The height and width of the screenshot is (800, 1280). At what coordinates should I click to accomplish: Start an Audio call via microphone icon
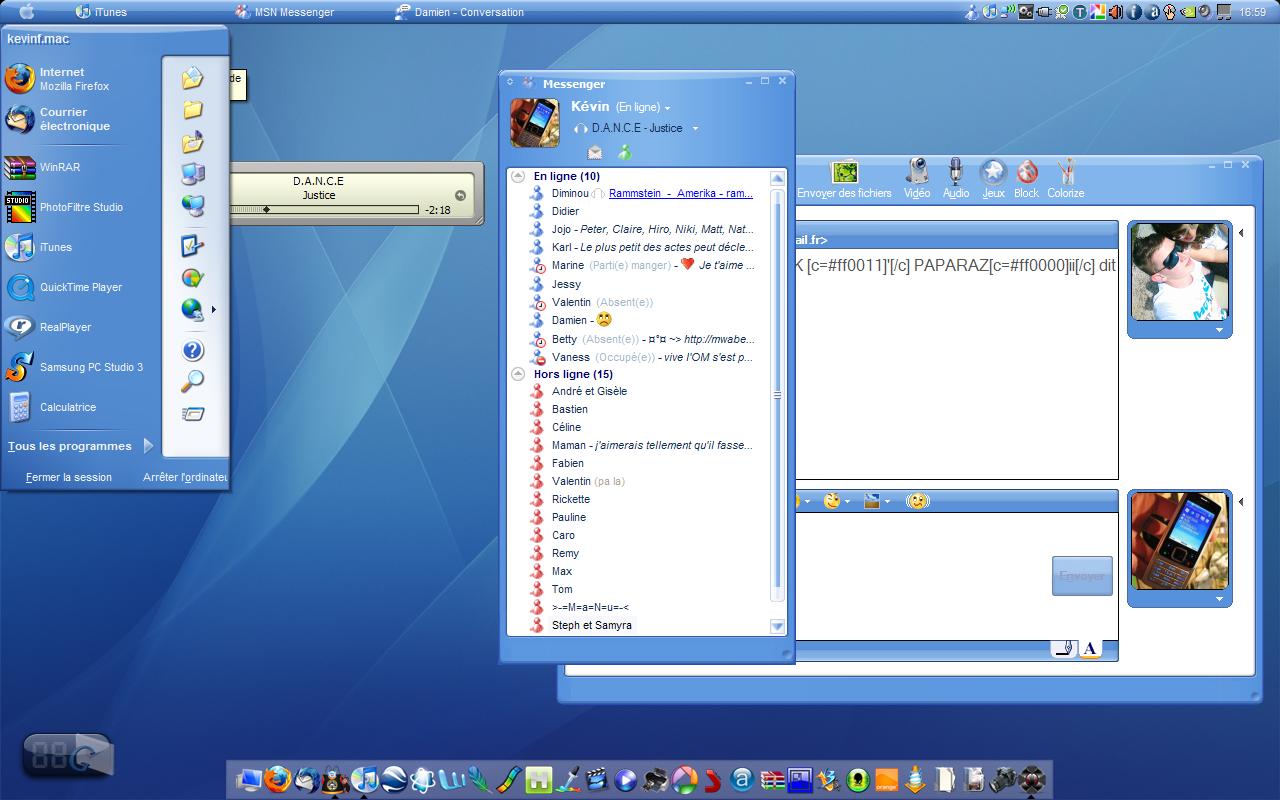pos(956,172)
